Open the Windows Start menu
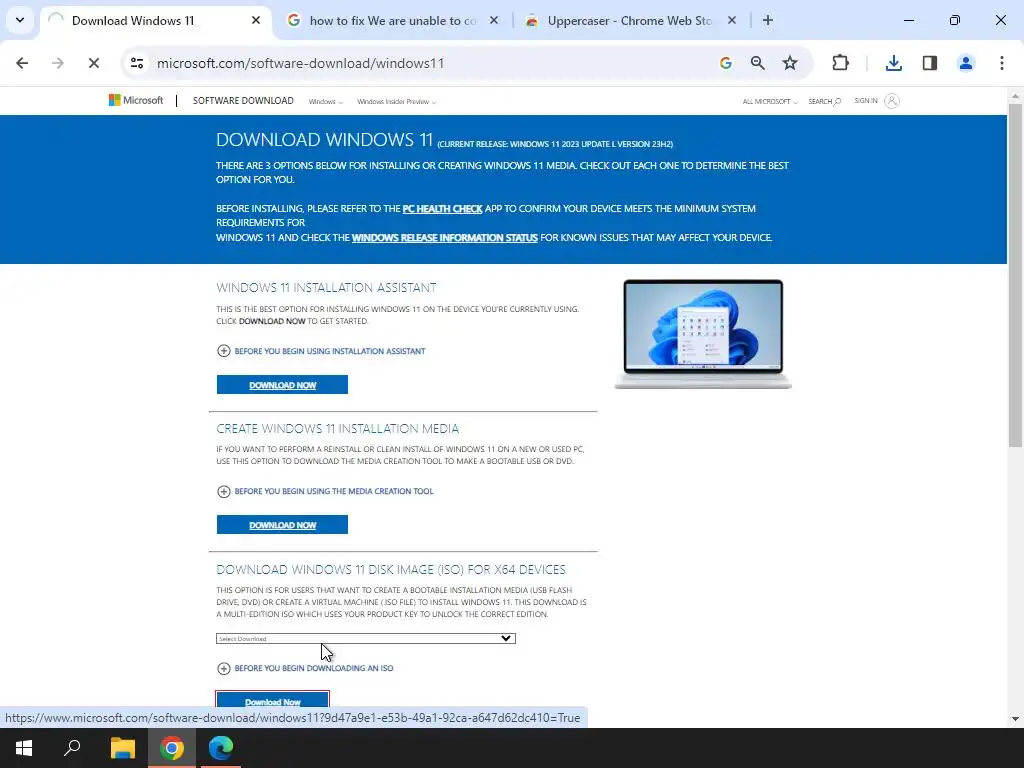1024x768 pixels. 24,748
